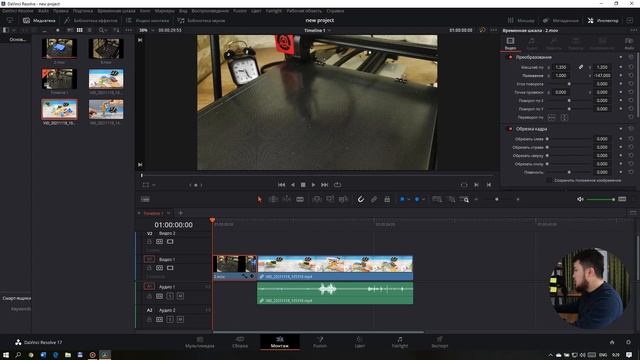The image size is (640, 360).
Task: Toggle Loop playback icon
Action: pyautogui.click(x=337, y=185)
